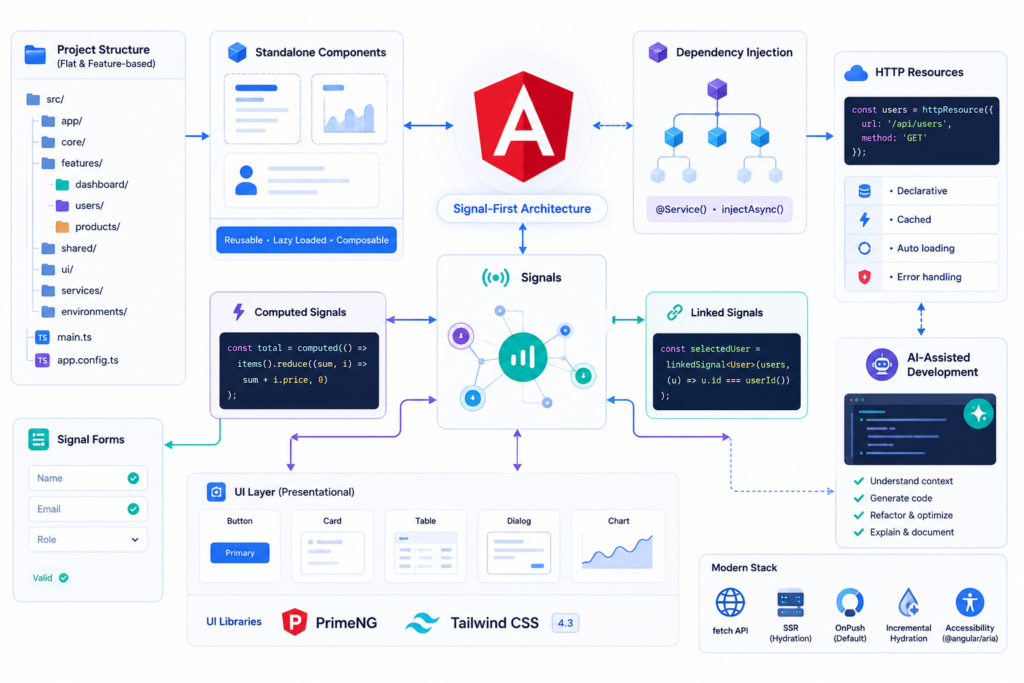Open the Role dropdown in Signal Forms
The height and width of the screenshot is (683, 1024).
click(88, 539)
